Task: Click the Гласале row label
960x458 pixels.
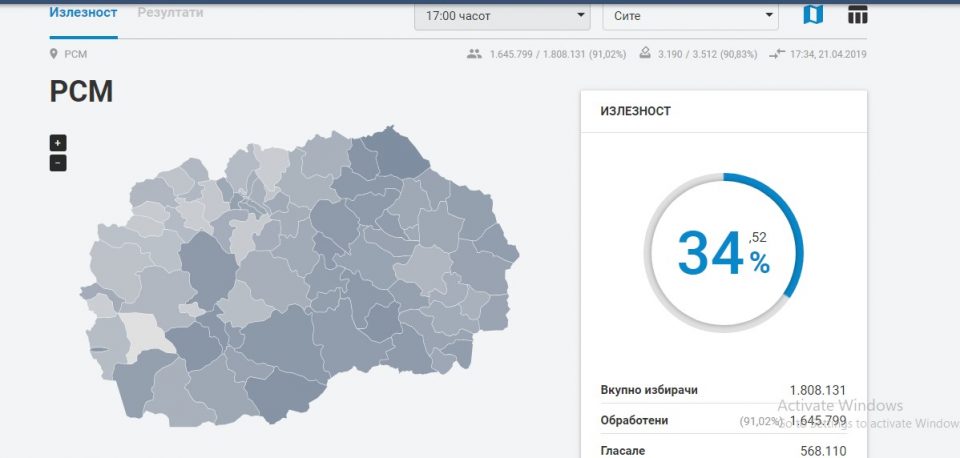Action: click(623, 451)
